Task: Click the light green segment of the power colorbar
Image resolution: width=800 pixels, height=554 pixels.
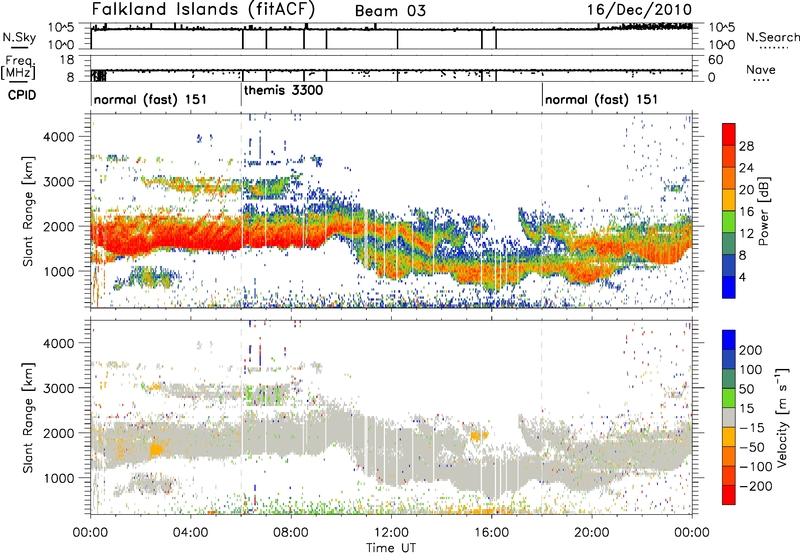Action: tap(729, 221)
